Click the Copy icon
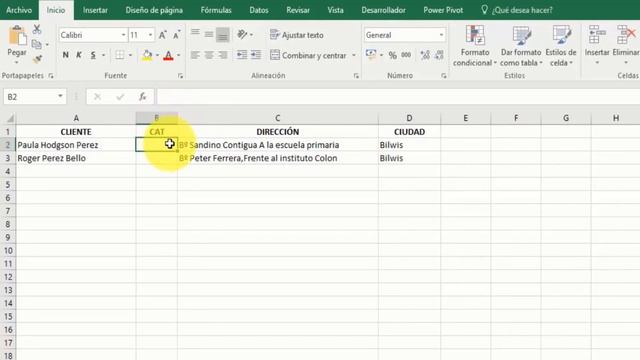 (36, 44)
